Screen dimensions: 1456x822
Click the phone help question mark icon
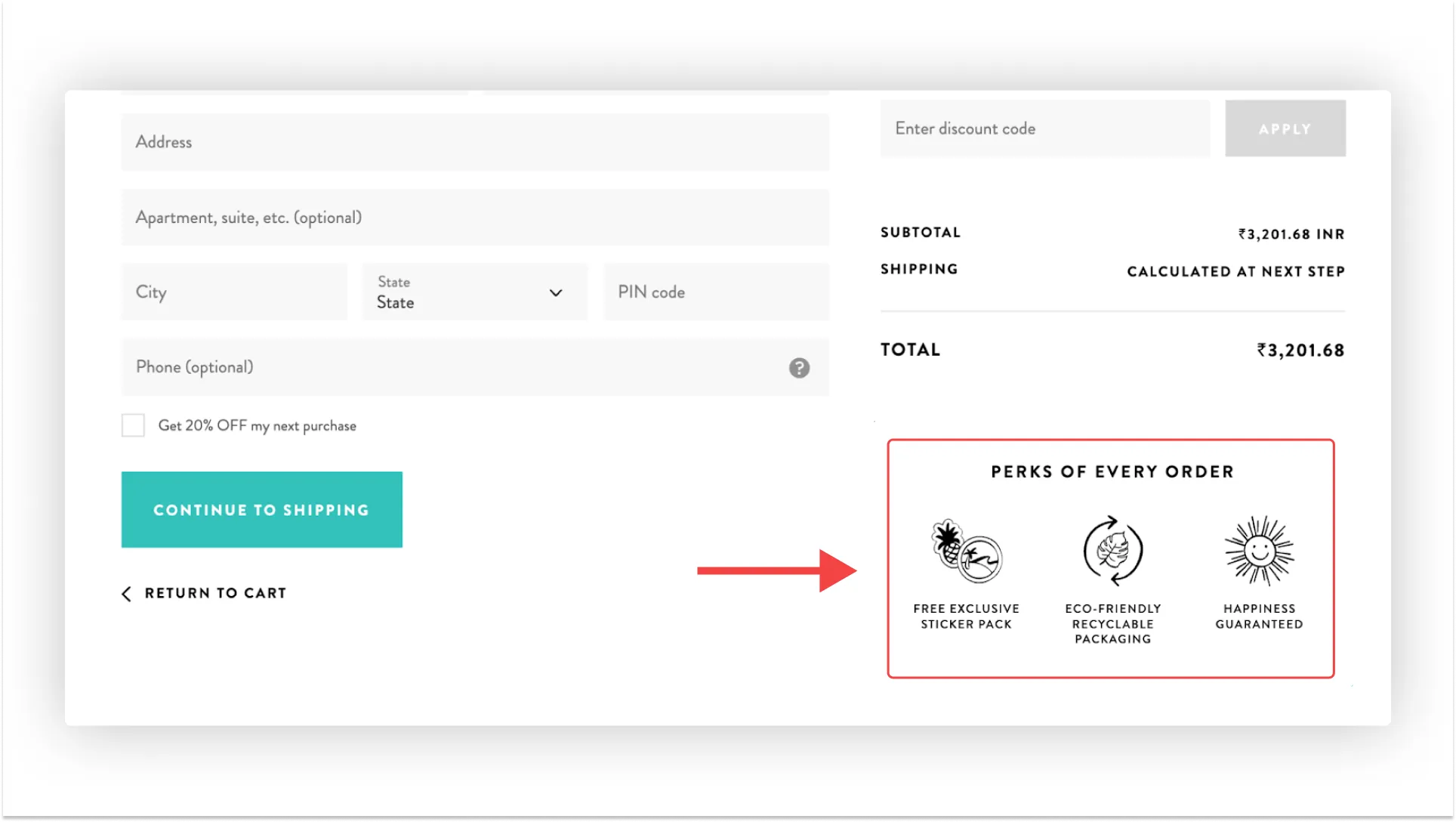[x=799, y=368]
